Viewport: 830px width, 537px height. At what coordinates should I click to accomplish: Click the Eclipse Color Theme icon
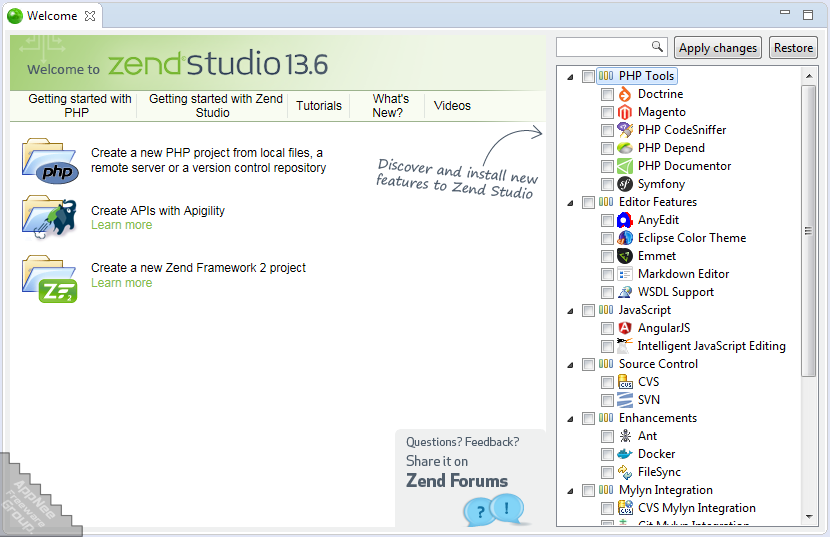pos(625,238)
